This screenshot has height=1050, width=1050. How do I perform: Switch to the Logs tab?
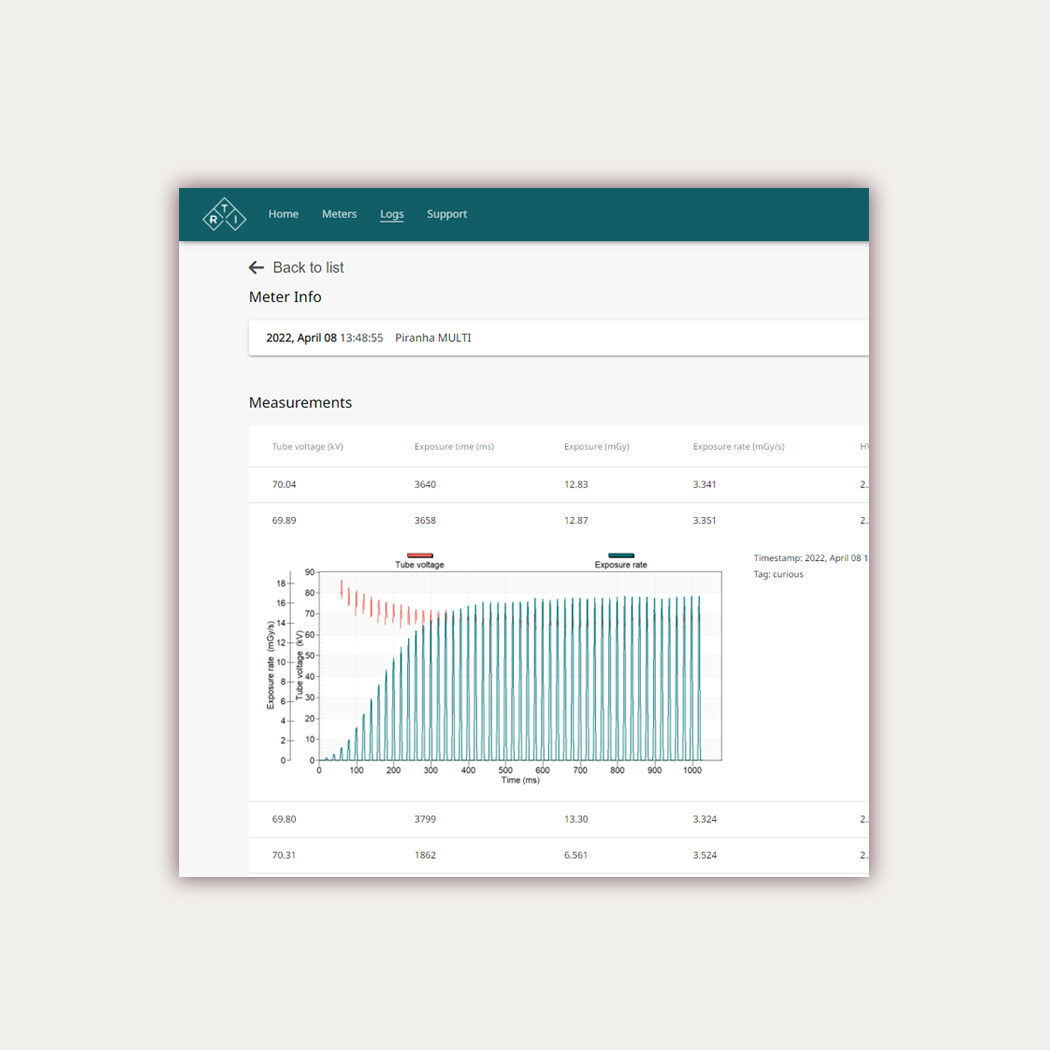(x=392, y=214)
